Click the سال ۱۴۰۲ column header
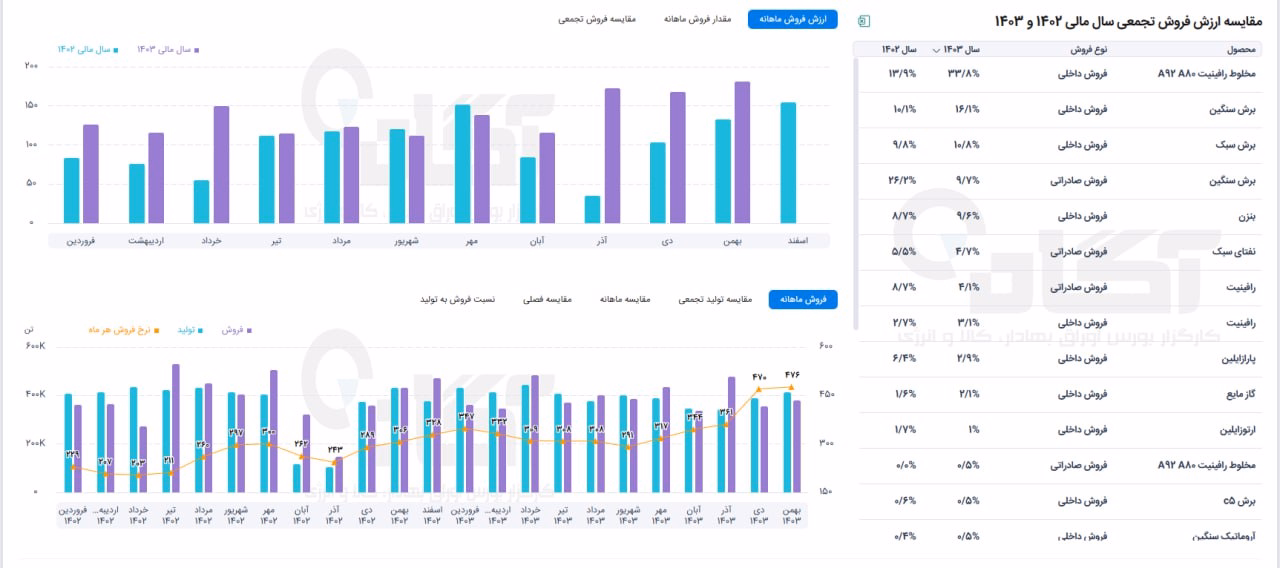1280x568 pixels. [899, 49]
